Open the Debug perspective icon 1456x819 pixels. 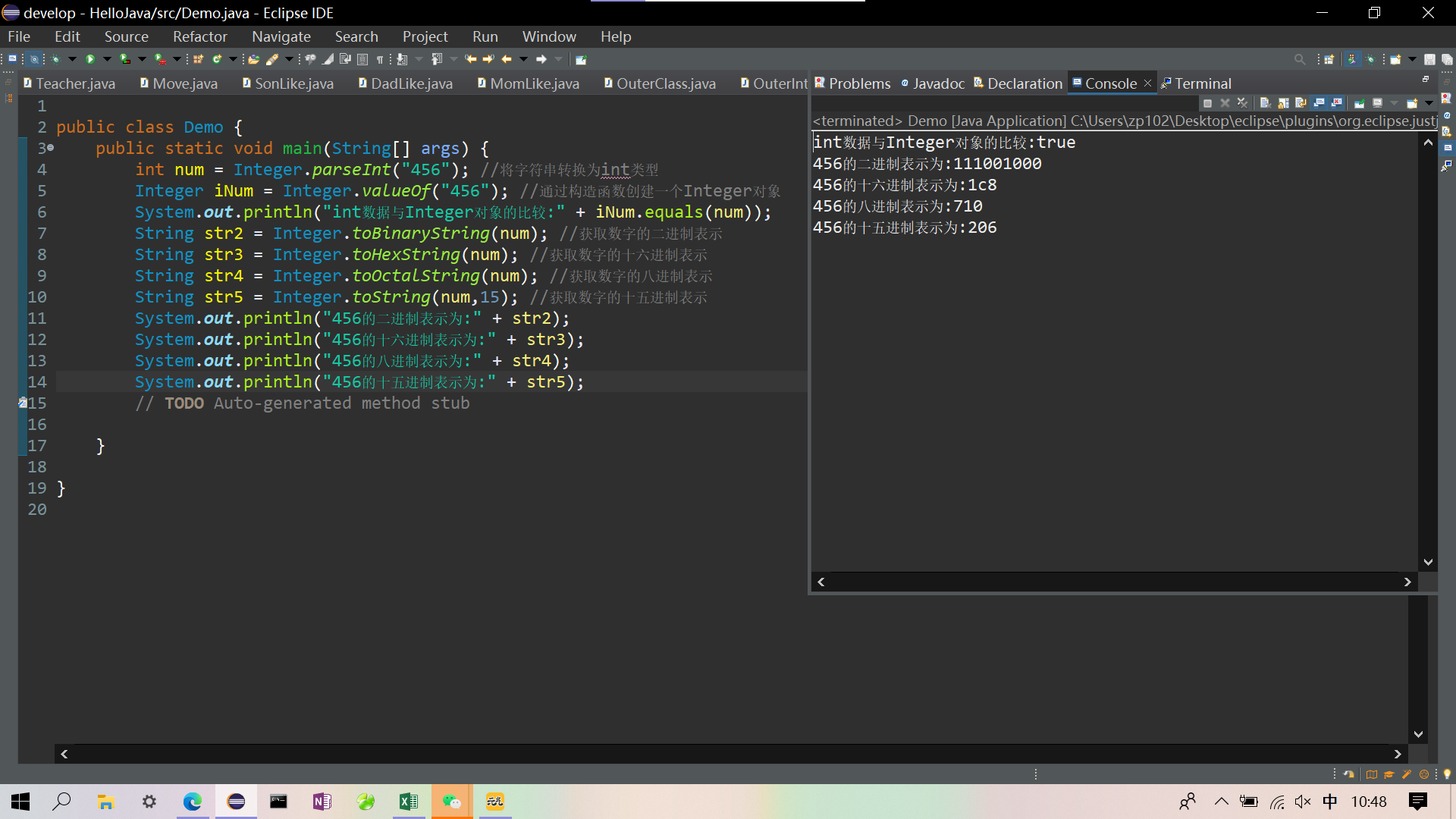1370,59
